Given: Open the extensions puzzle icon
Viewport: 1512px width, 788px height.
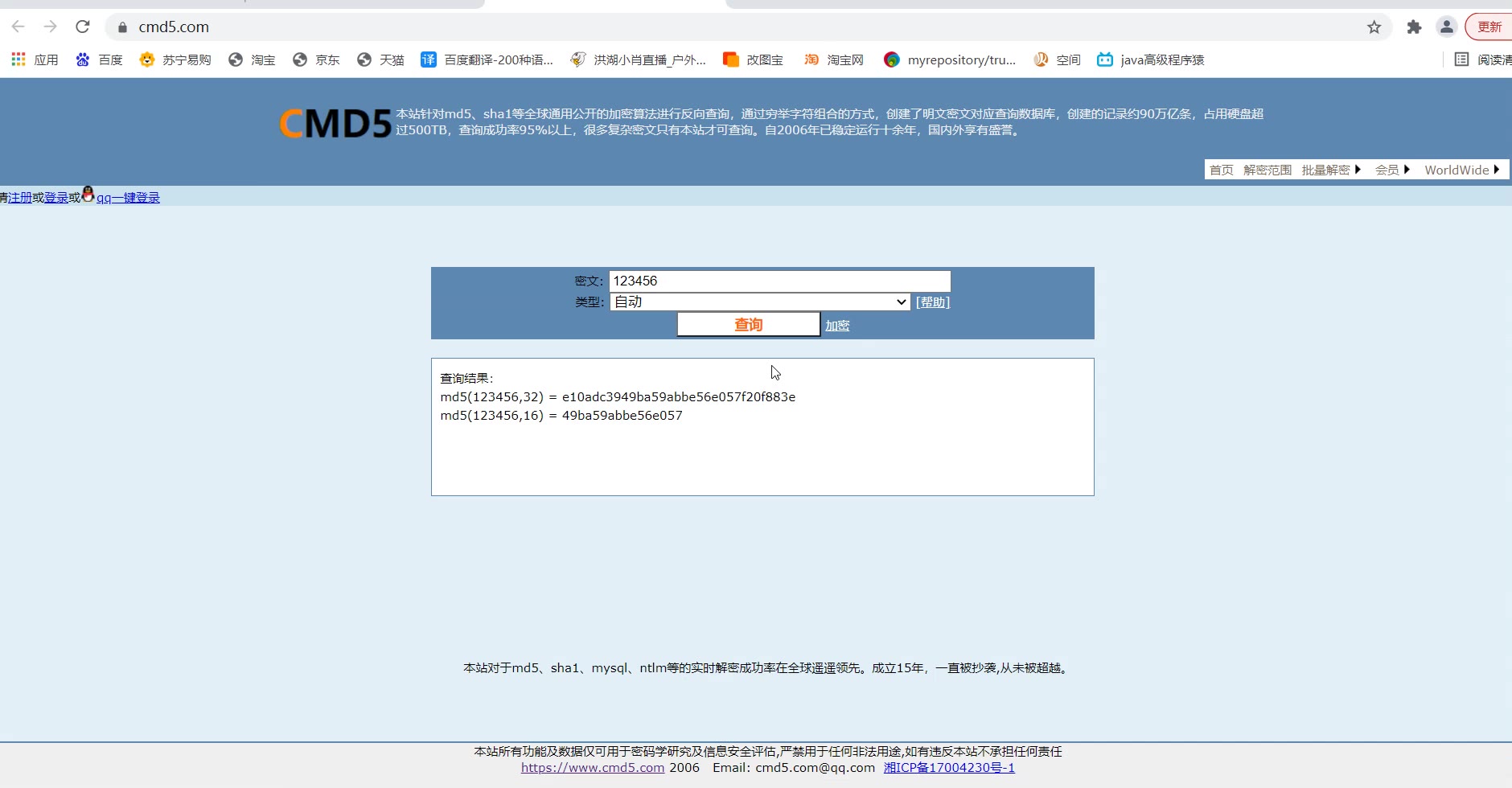Looking at the screenshot, I should (x=1414, y=27).
